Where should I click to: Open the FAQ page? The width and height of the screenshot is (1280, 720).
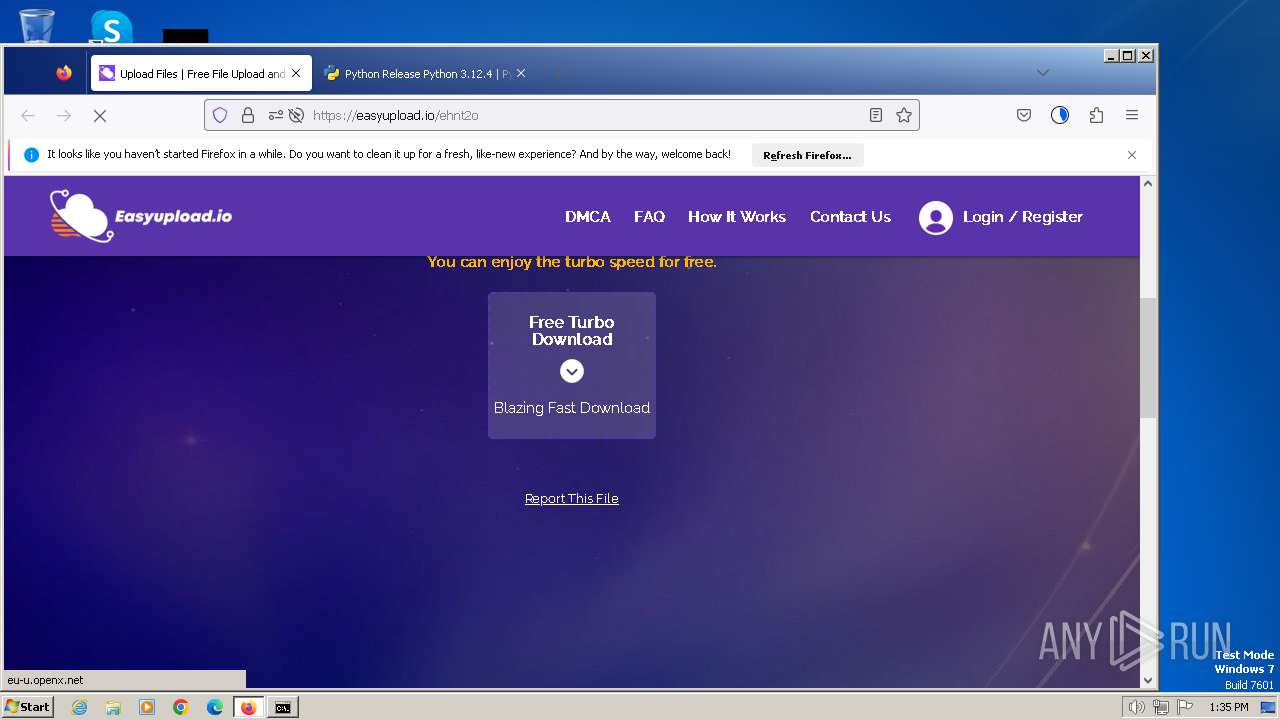(x=649, y=217)
